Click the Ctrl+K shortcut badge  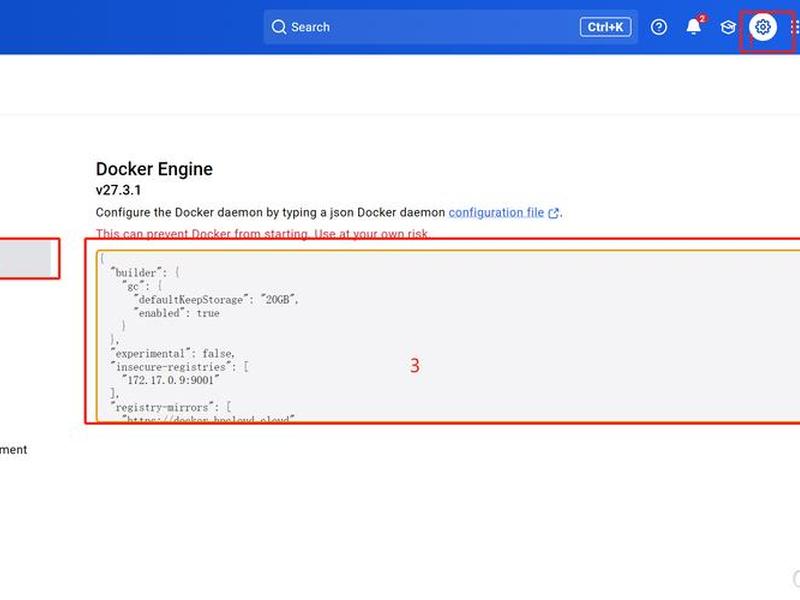(605, 27)
